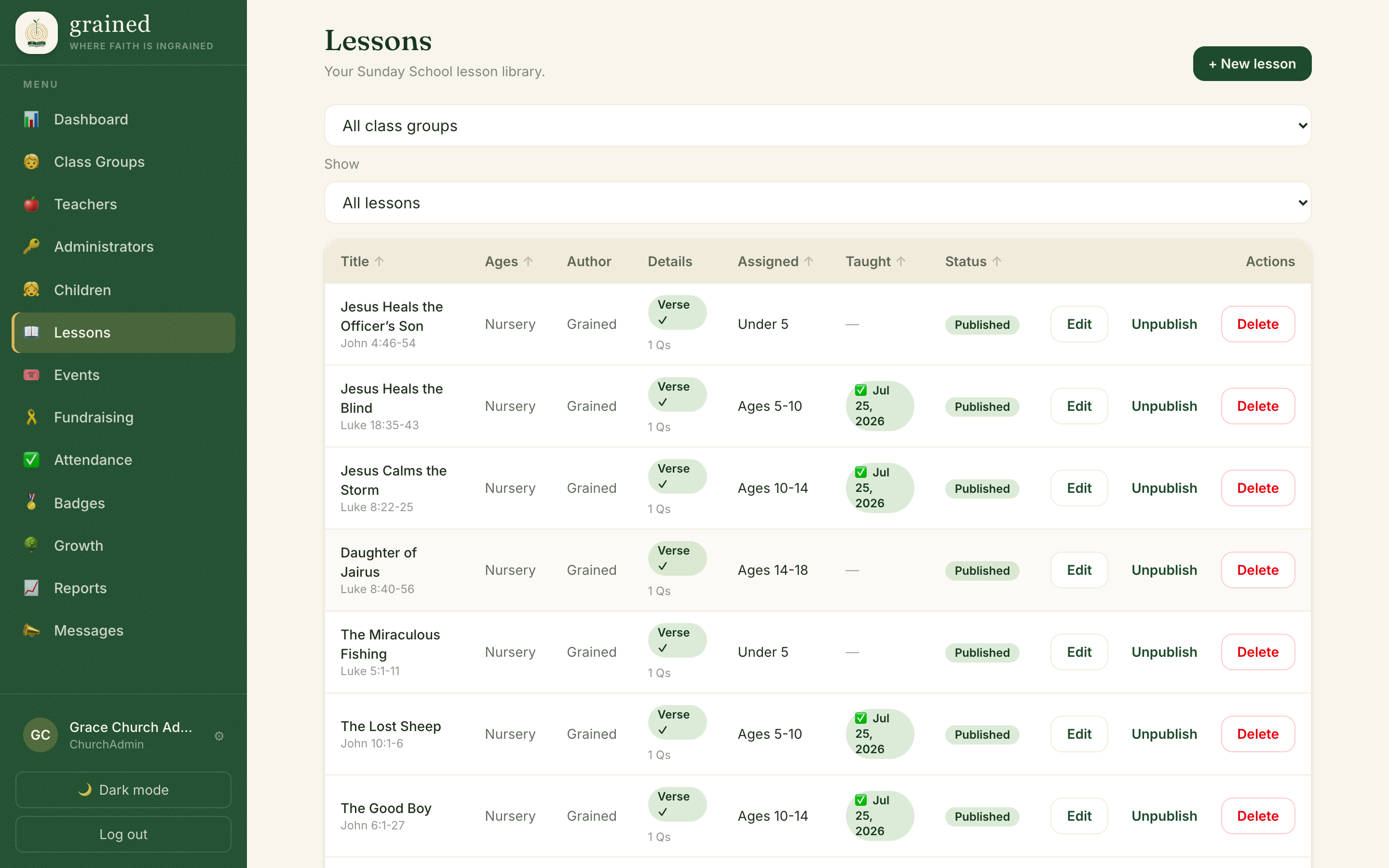Navigate to Attendance page
Screen dimensions: 1389x868
point(123,460)
